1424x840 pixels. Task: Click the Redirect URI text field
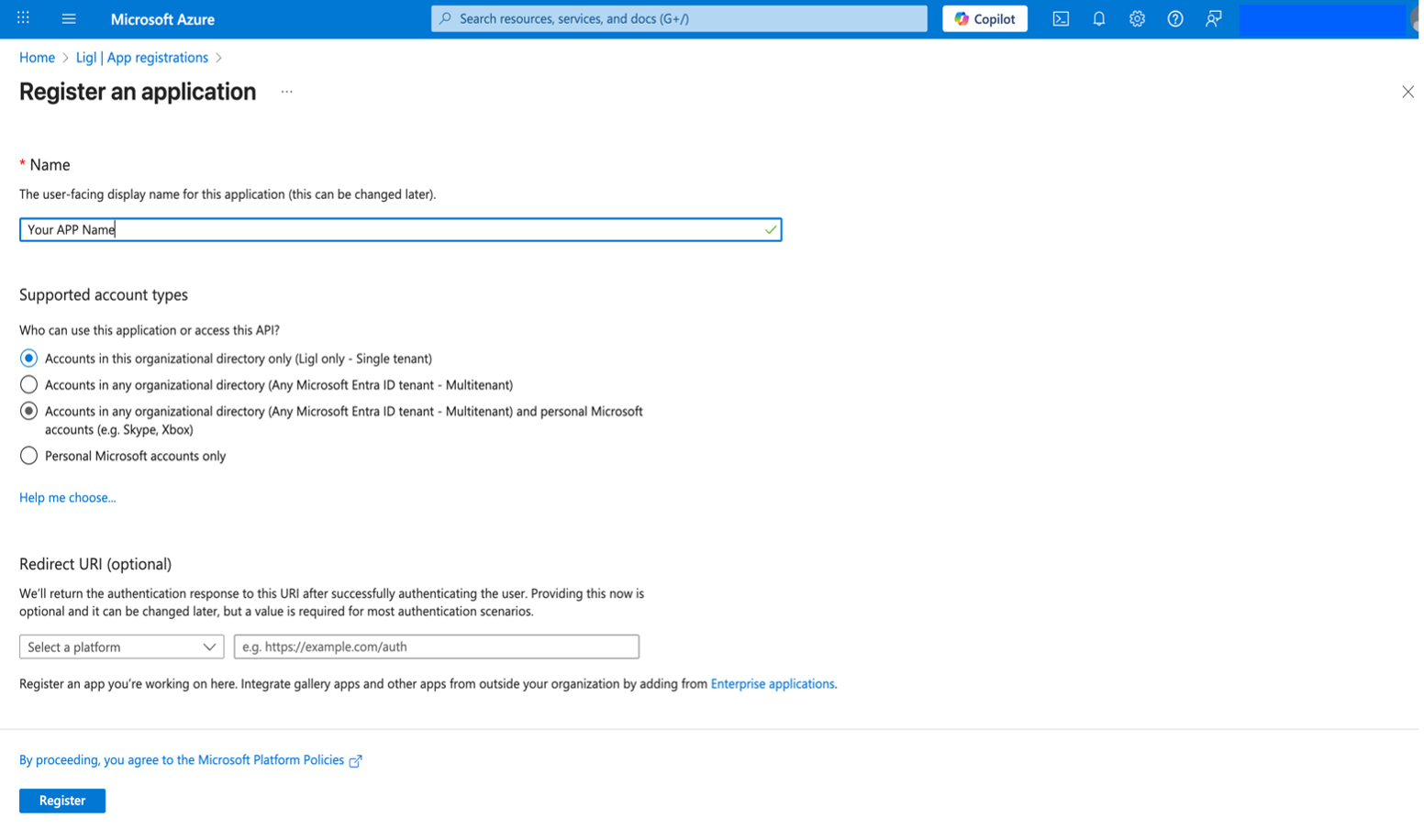pos(437,647)
